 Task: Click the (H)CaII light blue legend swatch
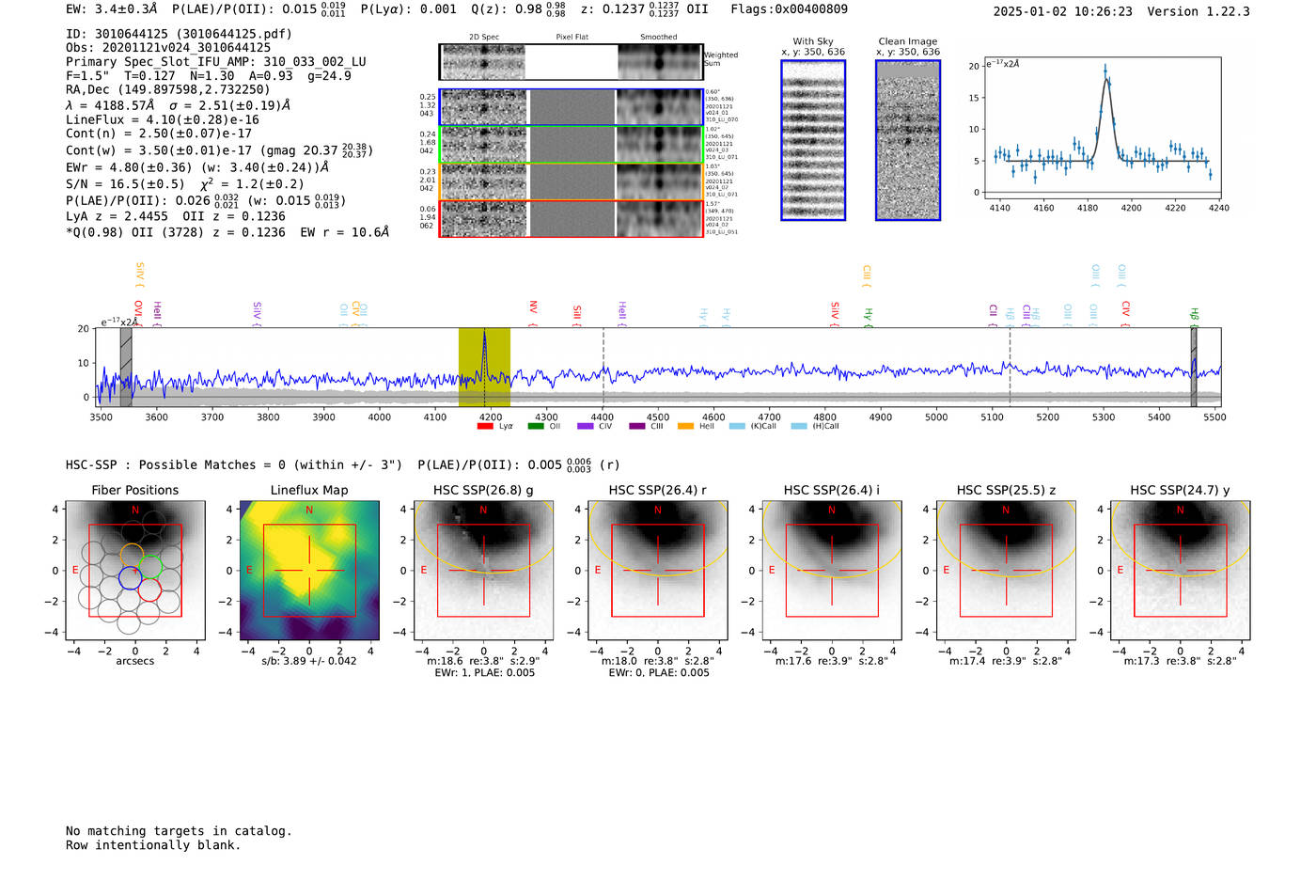799,426
